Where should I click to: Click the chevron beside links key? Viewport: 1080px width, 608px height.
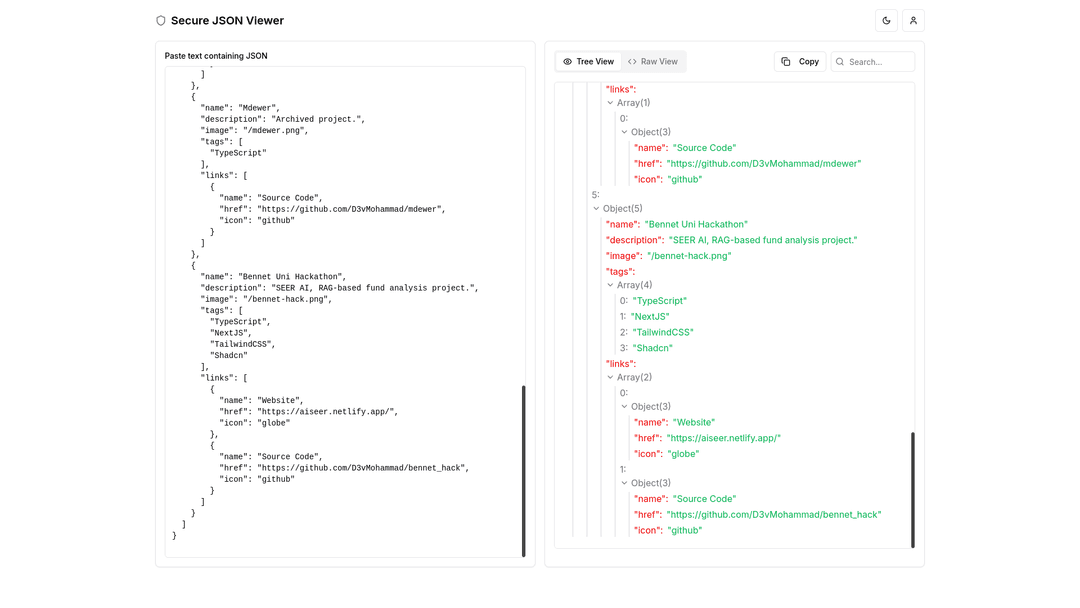pyautogui.click(x=610, y=378)
